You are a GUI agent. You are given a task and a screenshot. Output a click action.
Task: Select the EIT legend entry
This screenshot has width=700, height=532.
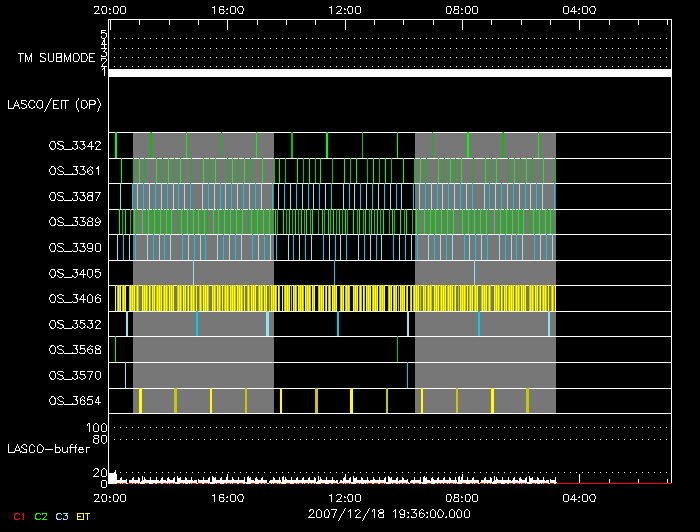tap(83, 516)
